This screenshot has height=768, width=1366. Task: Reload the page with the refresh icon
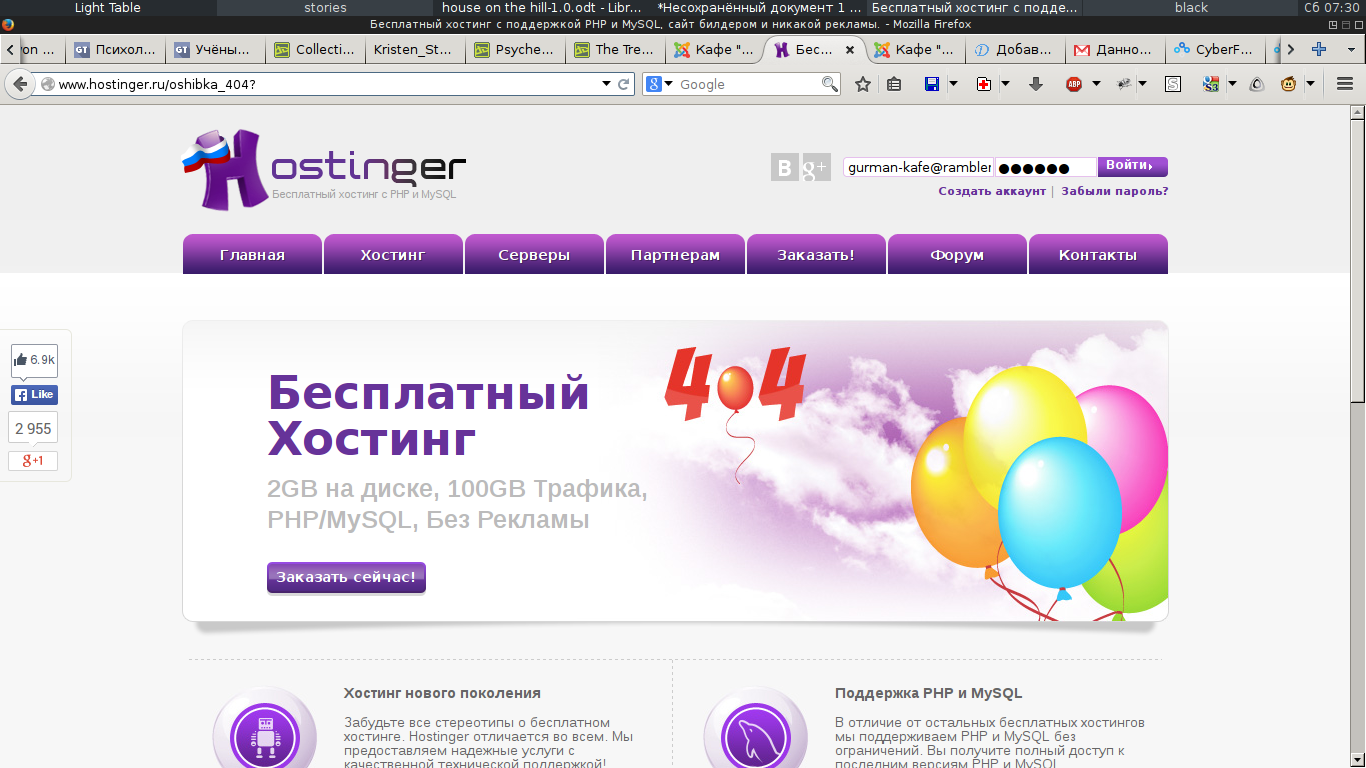click(624, 84)
